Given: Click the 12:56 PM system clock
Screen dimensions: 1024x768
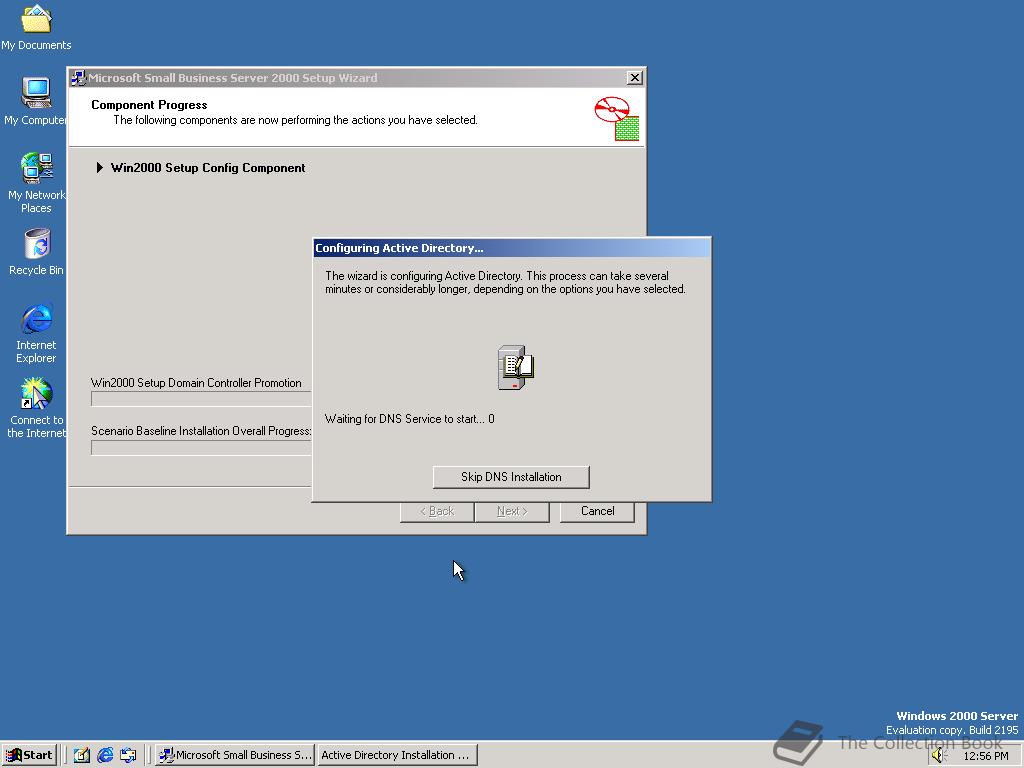Looking at the screenshot, I should point(985,756).
